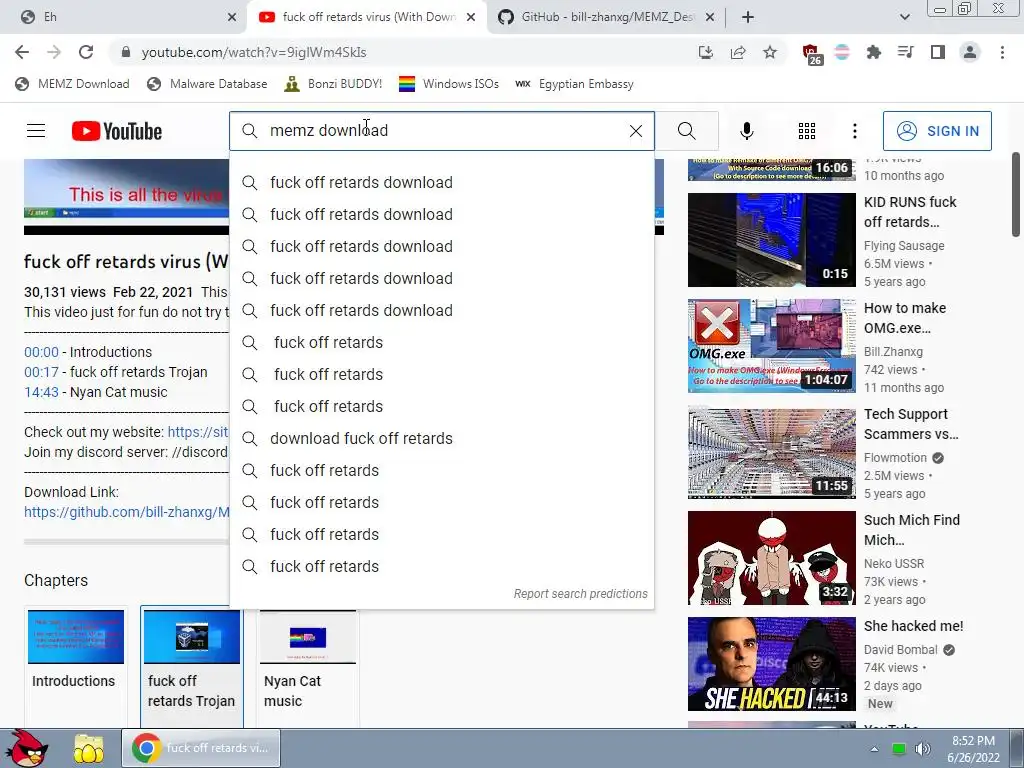
Task: Jump to 14:43 Nyan Cat music timestamp
Action: pyautogui.click(x=41, y=392)
